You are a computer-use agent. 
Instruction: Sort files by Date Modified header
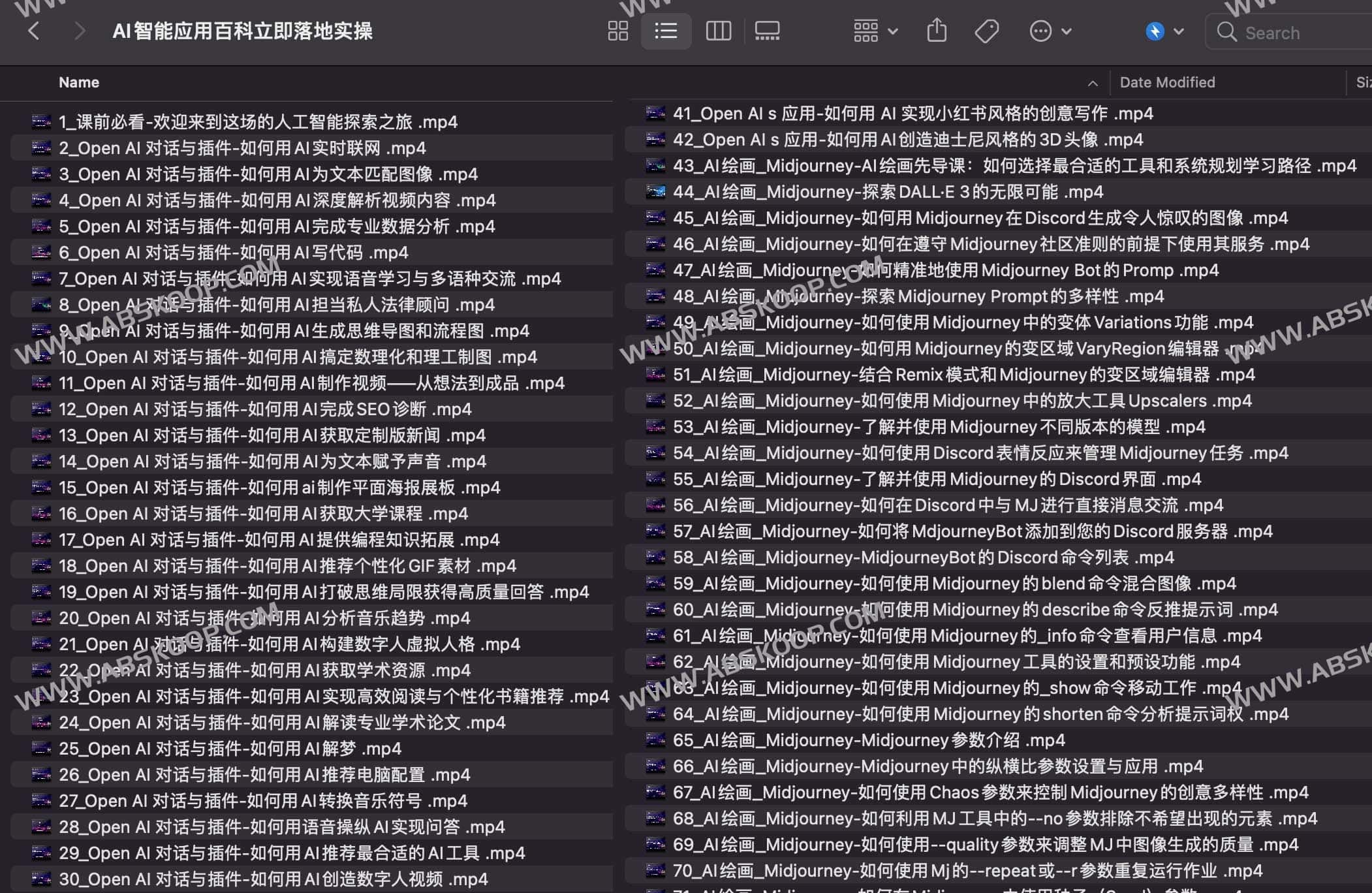(x=1166, y=82)
